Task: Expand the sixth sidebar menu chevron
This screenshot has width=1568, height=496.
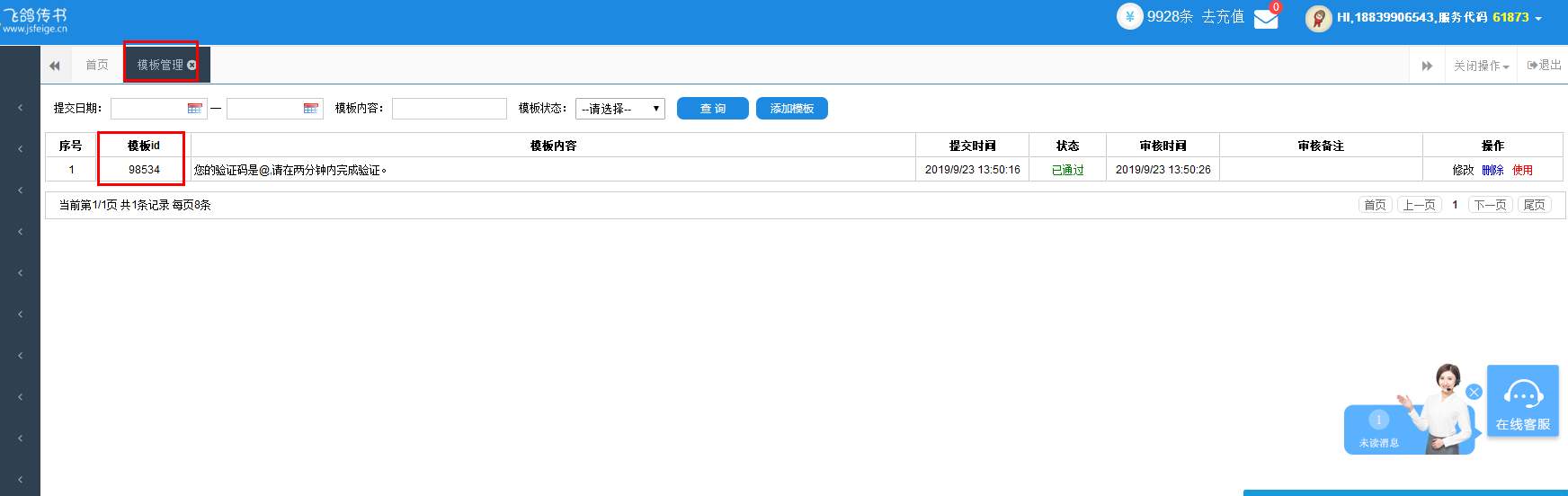Action: [20, 314]
